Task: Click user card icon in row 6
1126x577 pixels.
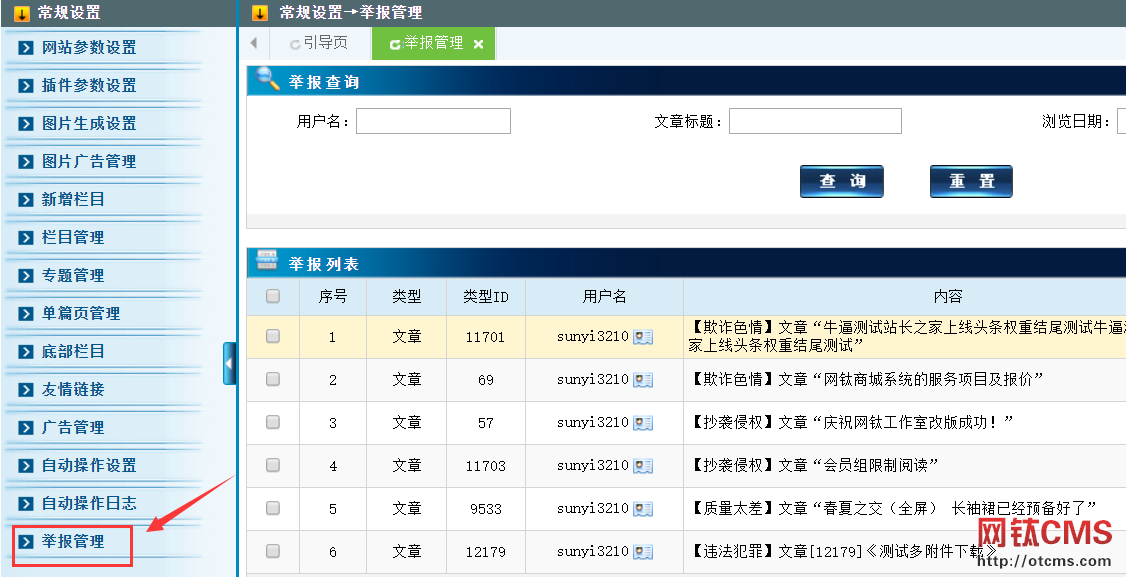Action: pyautogui.click(x=643, y=552)
